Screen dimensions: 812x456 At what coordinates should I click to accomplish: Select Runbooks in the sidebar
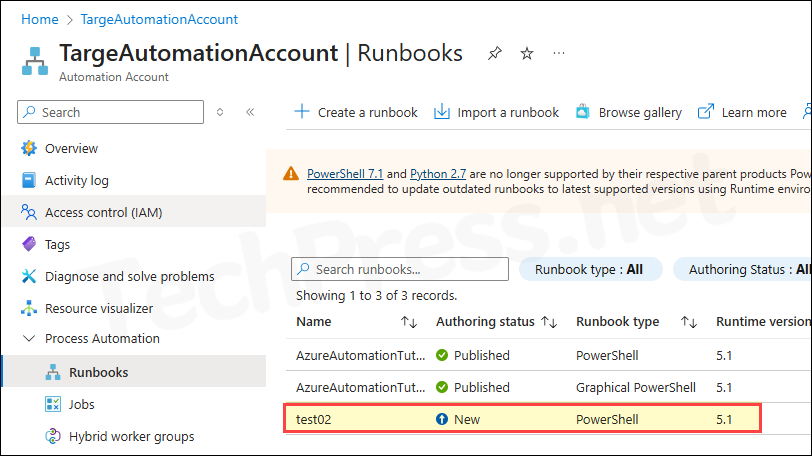click(x=135, y=371)
